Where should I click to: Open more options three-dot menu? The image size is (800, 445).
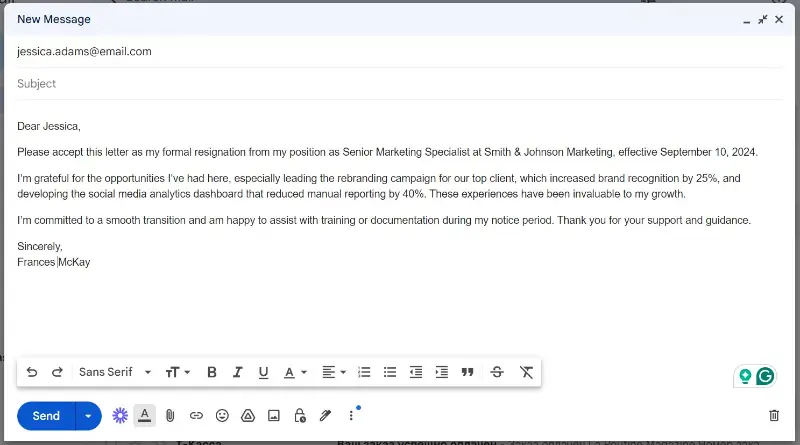(x=351, y=415)
